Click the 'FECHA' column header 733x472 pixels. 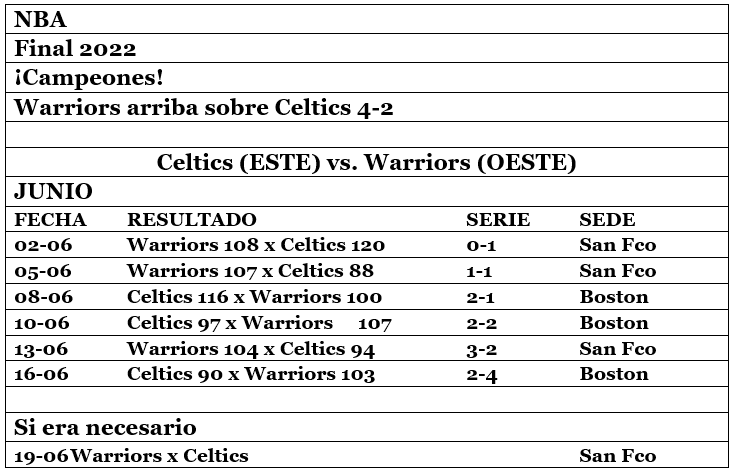[x=50, y=220]
